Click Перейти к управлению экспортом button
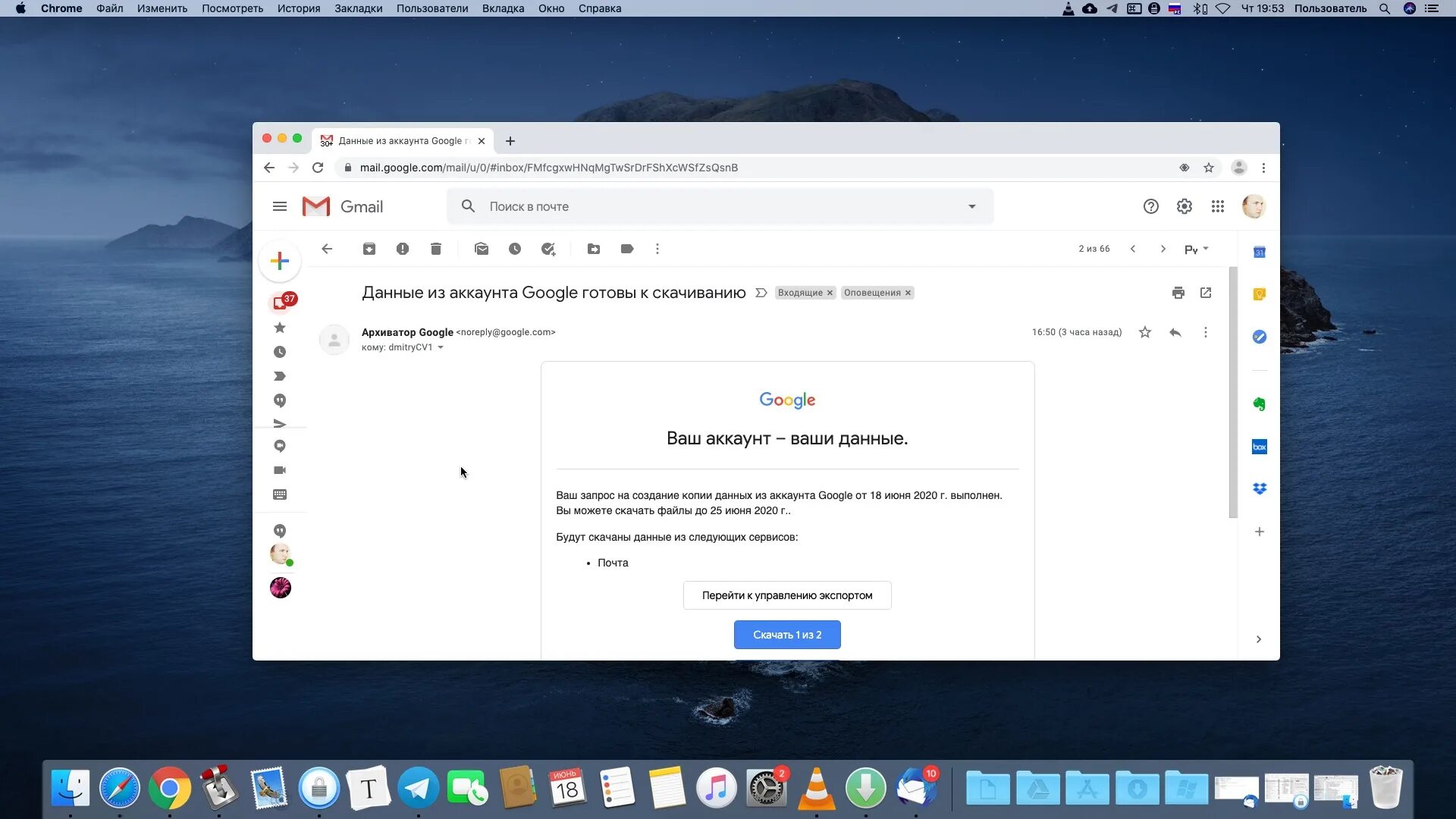Screen dimensions: 1456x819 click(786, 595)
